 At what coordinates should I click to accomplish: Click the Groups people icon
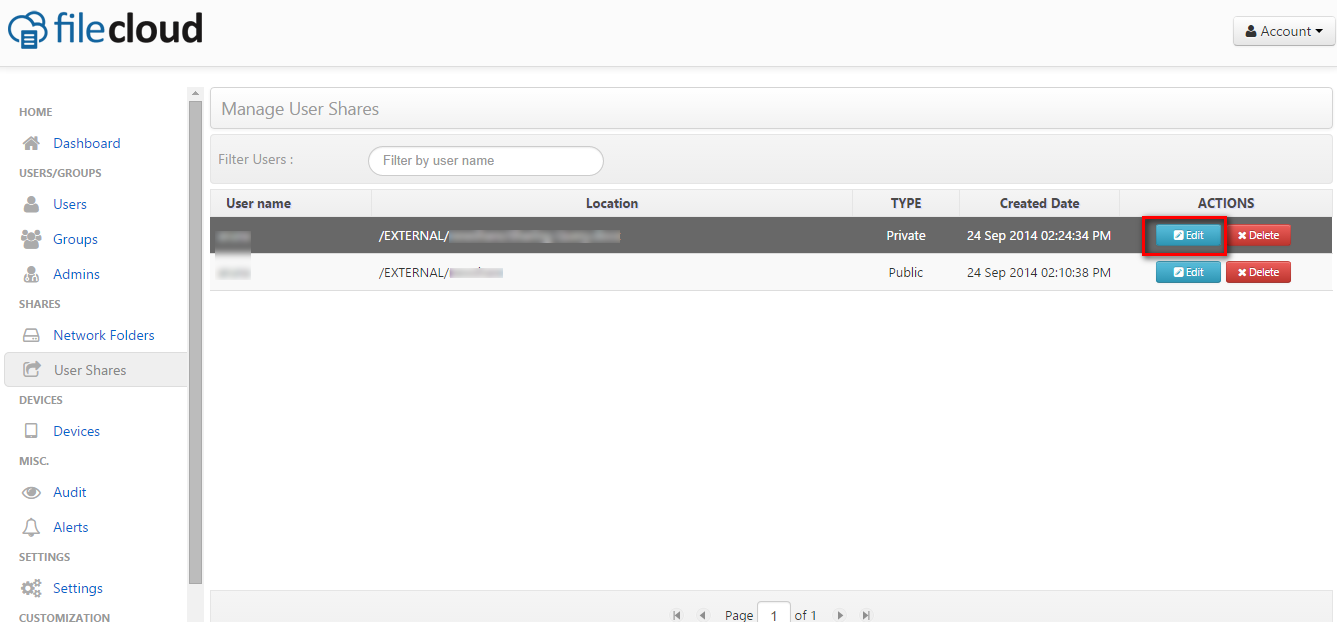[x=31, y=239]
